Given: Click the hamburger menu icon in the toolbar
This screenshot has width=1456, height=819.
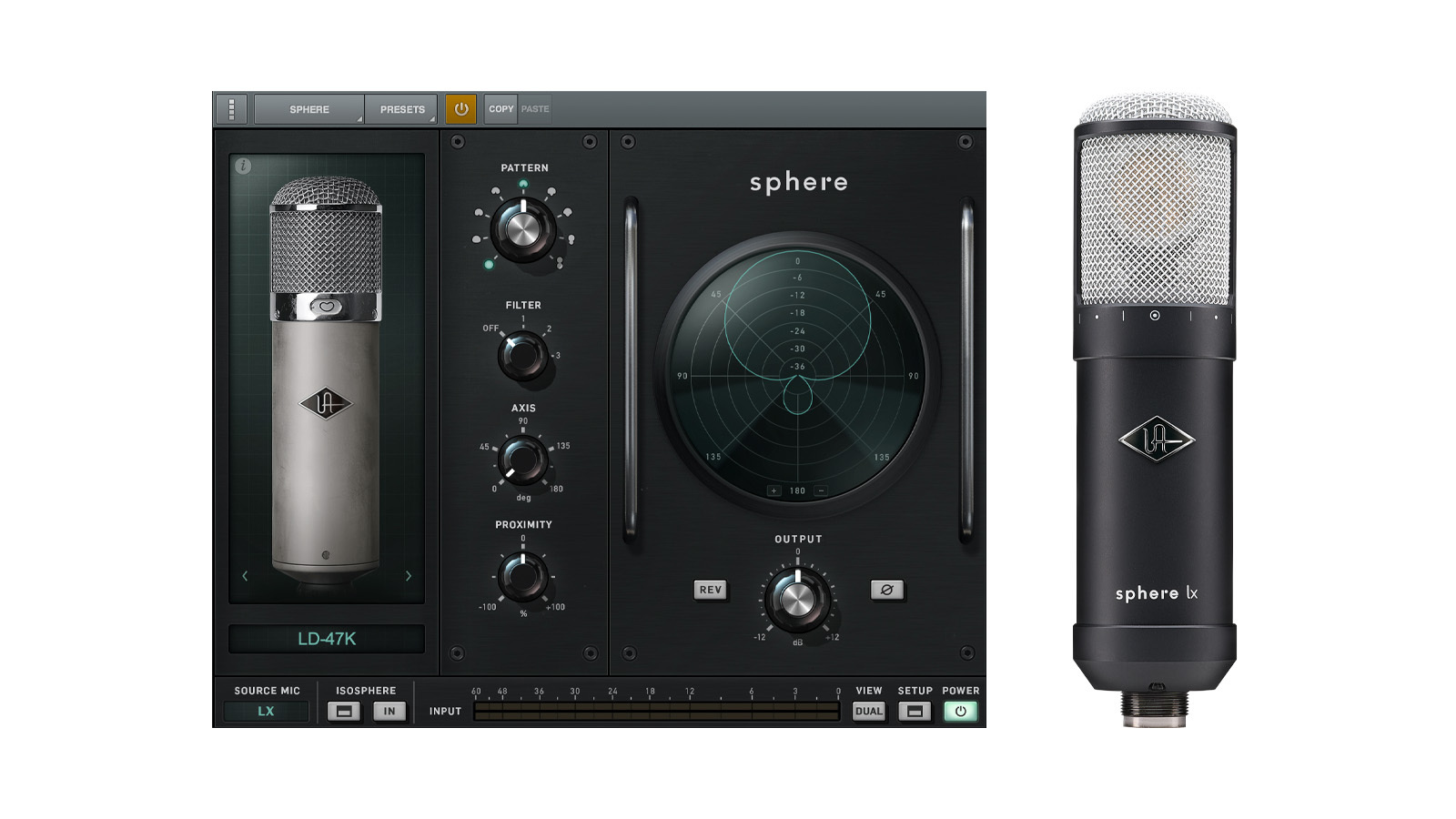Looking at the screenshot, I should [230, 109].
